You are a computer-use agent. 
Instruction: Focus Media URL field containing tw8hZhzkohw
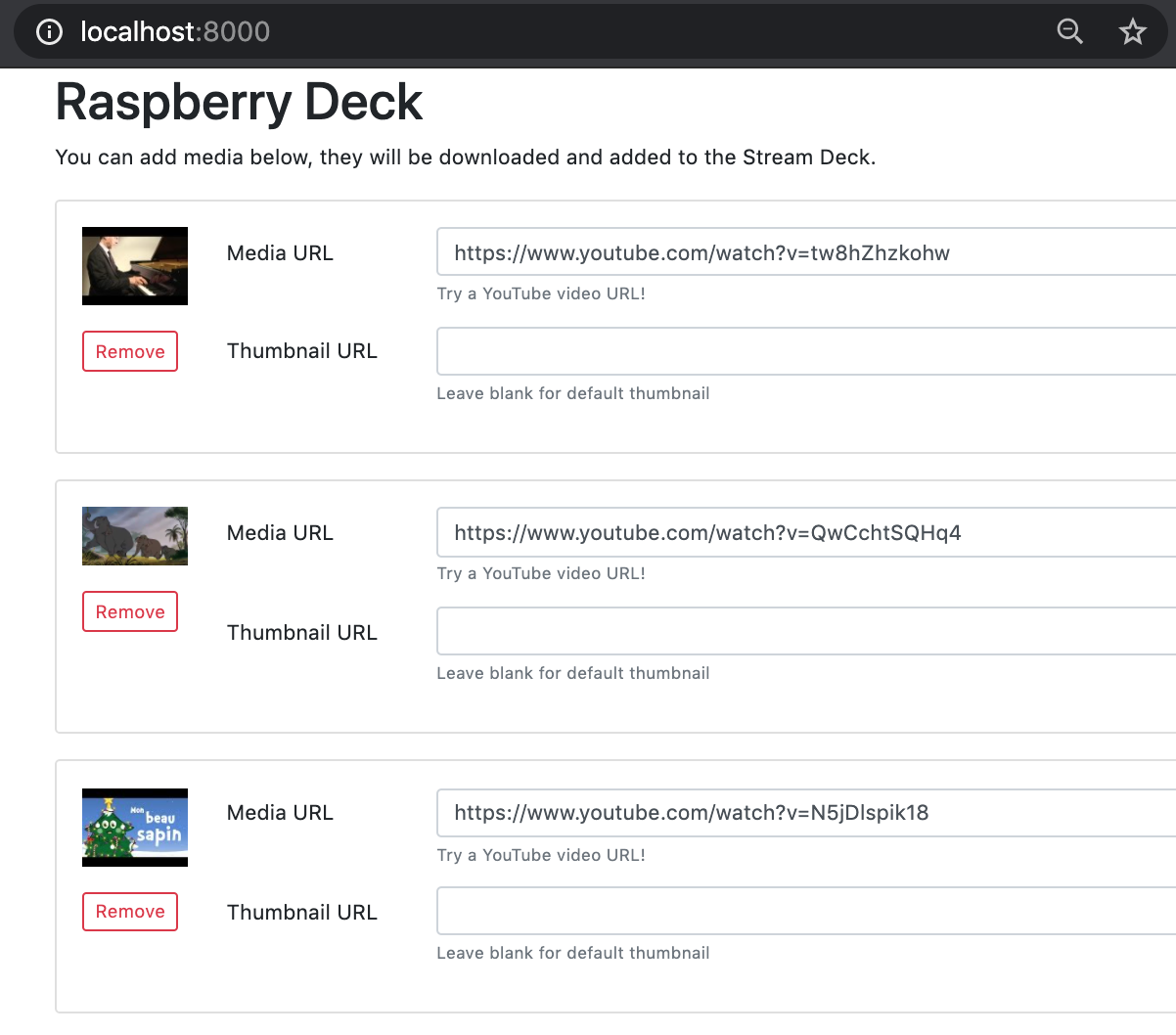(806, 252)
